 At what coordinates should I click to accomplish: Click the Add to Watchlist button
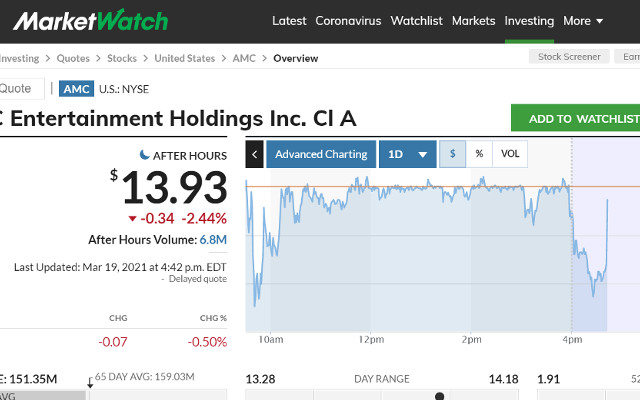(576, 118)
